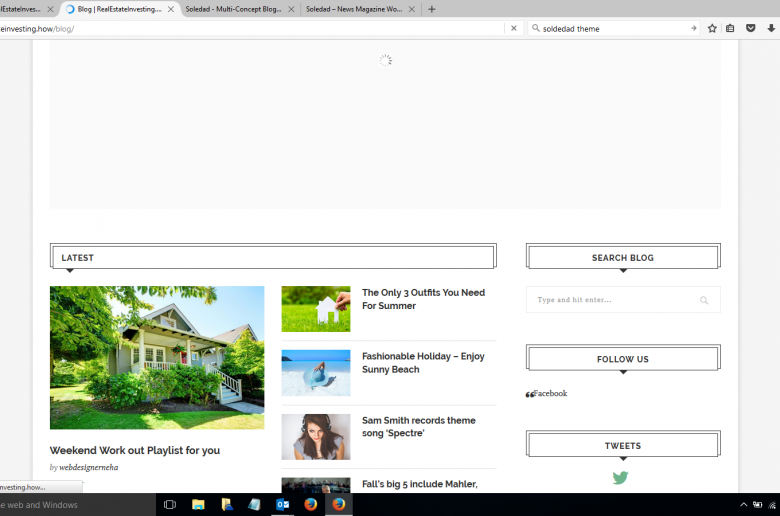Screen dimensions: 780x516
Task: Click the Windows taskbar search box
Action: 78,505
